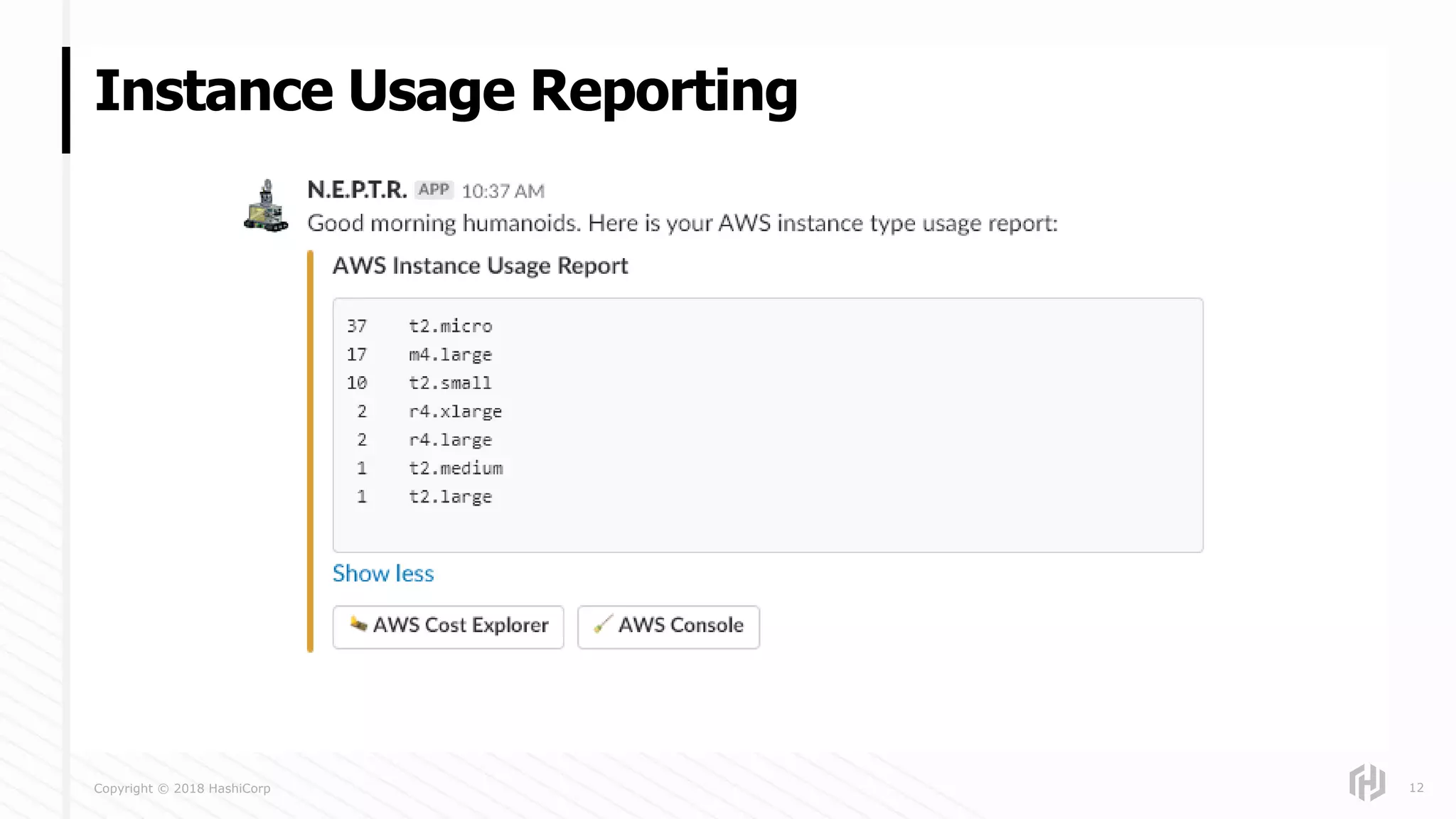The width and height of the screenshot is (1456, 819).
Task: Click the Copyright 2018 HashiCorp footer text
Action: [x=182, y=788]
